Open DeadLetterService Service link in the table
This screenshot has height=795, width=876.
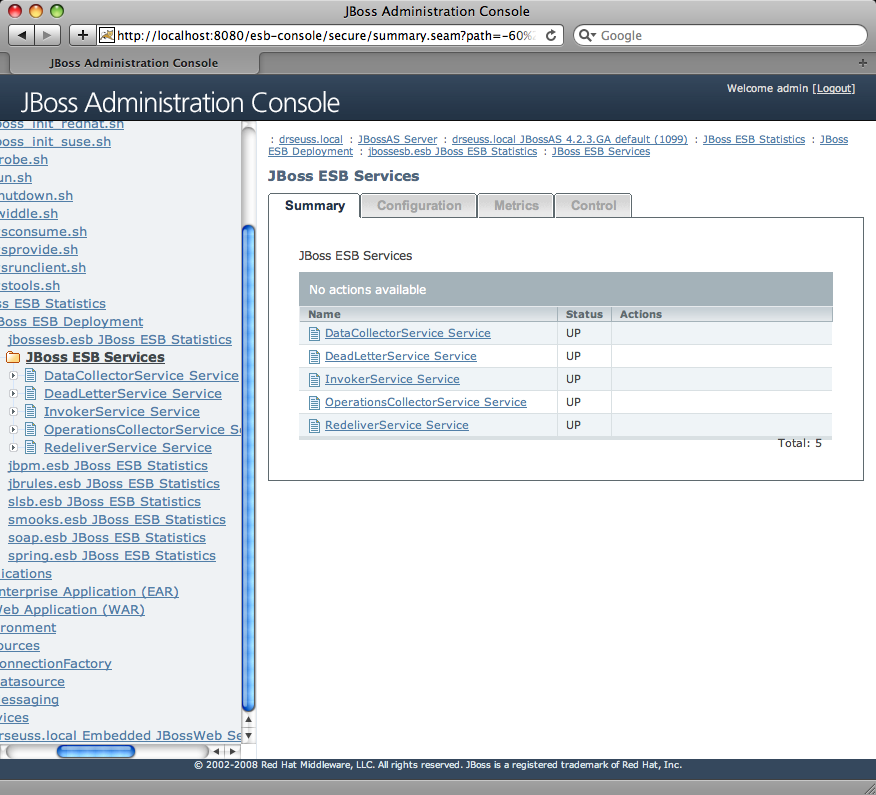401,356
